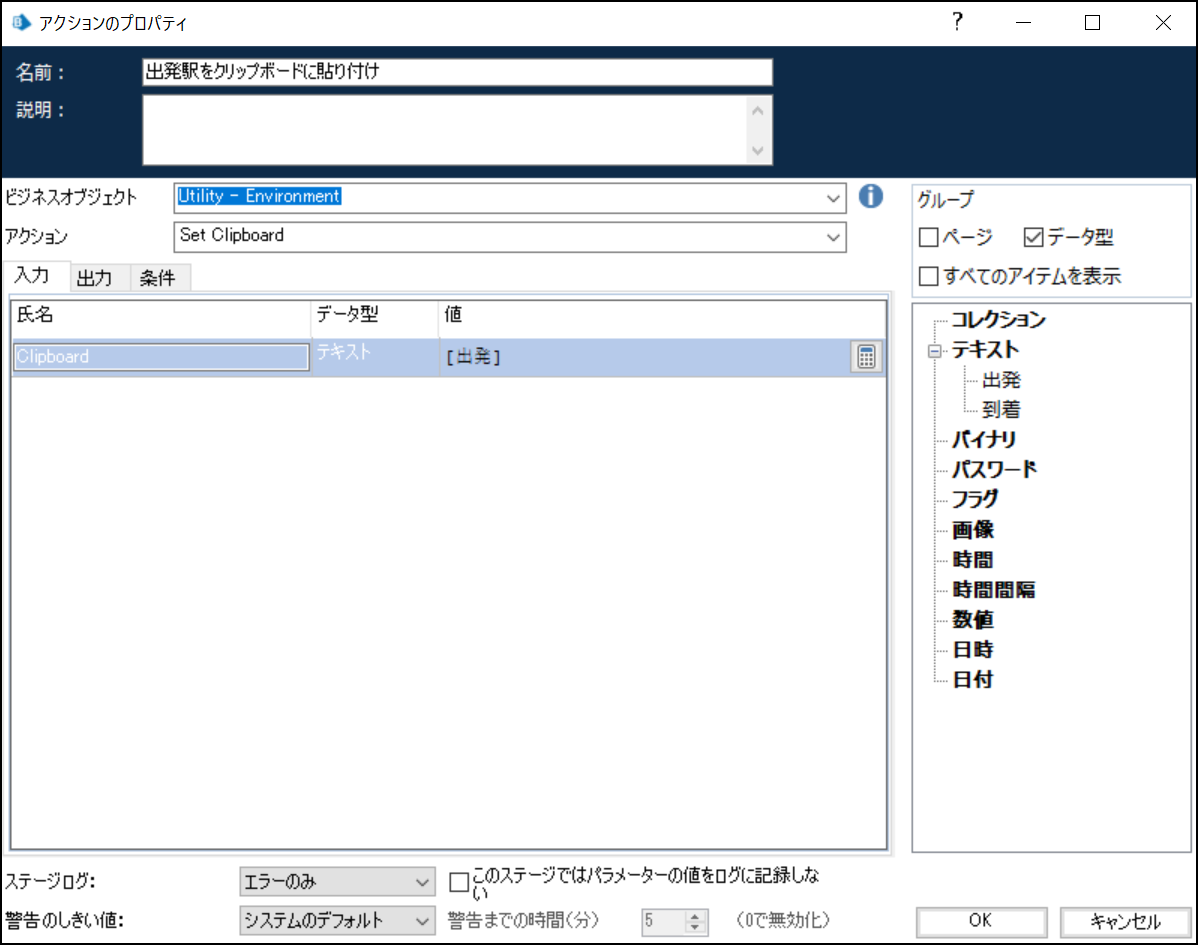The image size is (1198, 945).
Task: Open help with the question mark icon
Action: click(x=957, y=21)
